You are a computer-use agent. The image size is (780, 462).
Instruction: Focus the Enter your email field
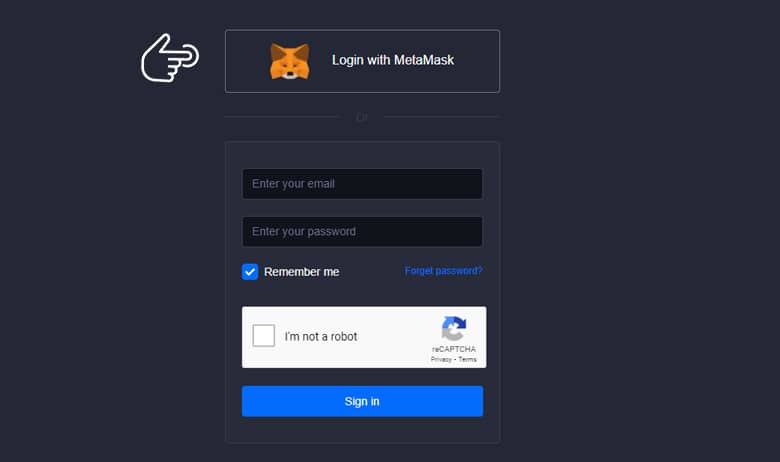[x=362, y=184]
